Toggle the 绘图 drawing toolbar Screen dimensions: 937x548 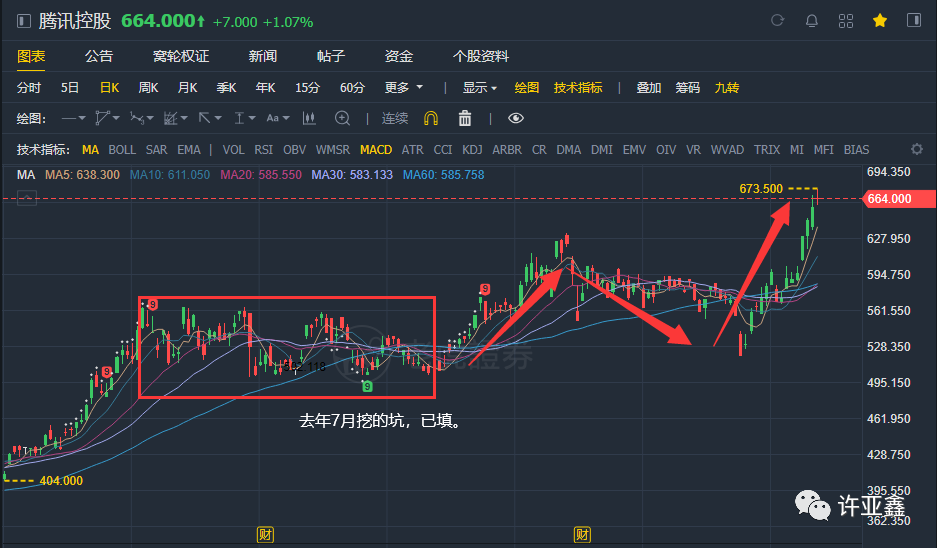[x=526, y=88]
